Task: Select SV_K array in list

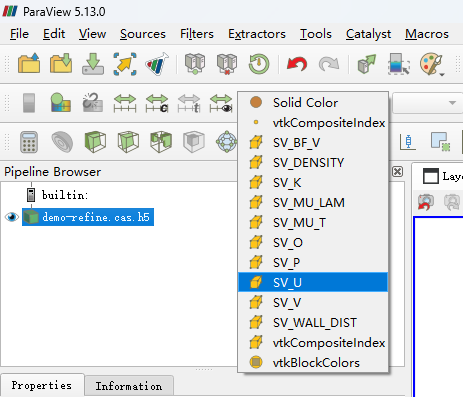Action: pyautogui.click(x=313, y=182)
